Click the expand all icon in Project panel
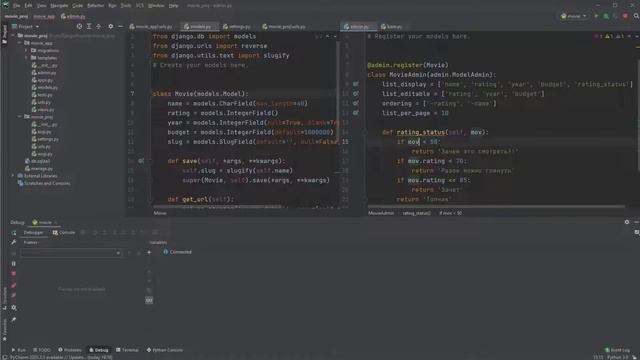Image resolution: width=640 pixels, height=360 pixels. click(89, 27)
